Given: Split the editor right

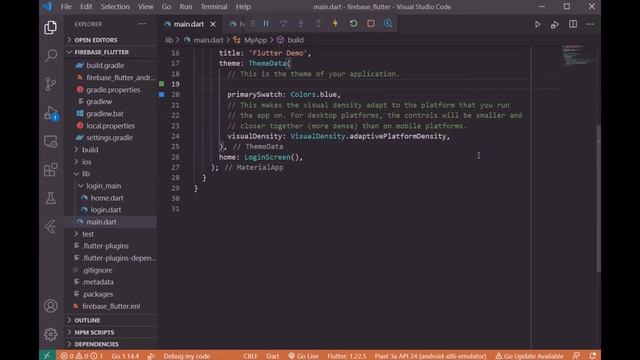Looking at the screenshot, I should pos(573,24).
